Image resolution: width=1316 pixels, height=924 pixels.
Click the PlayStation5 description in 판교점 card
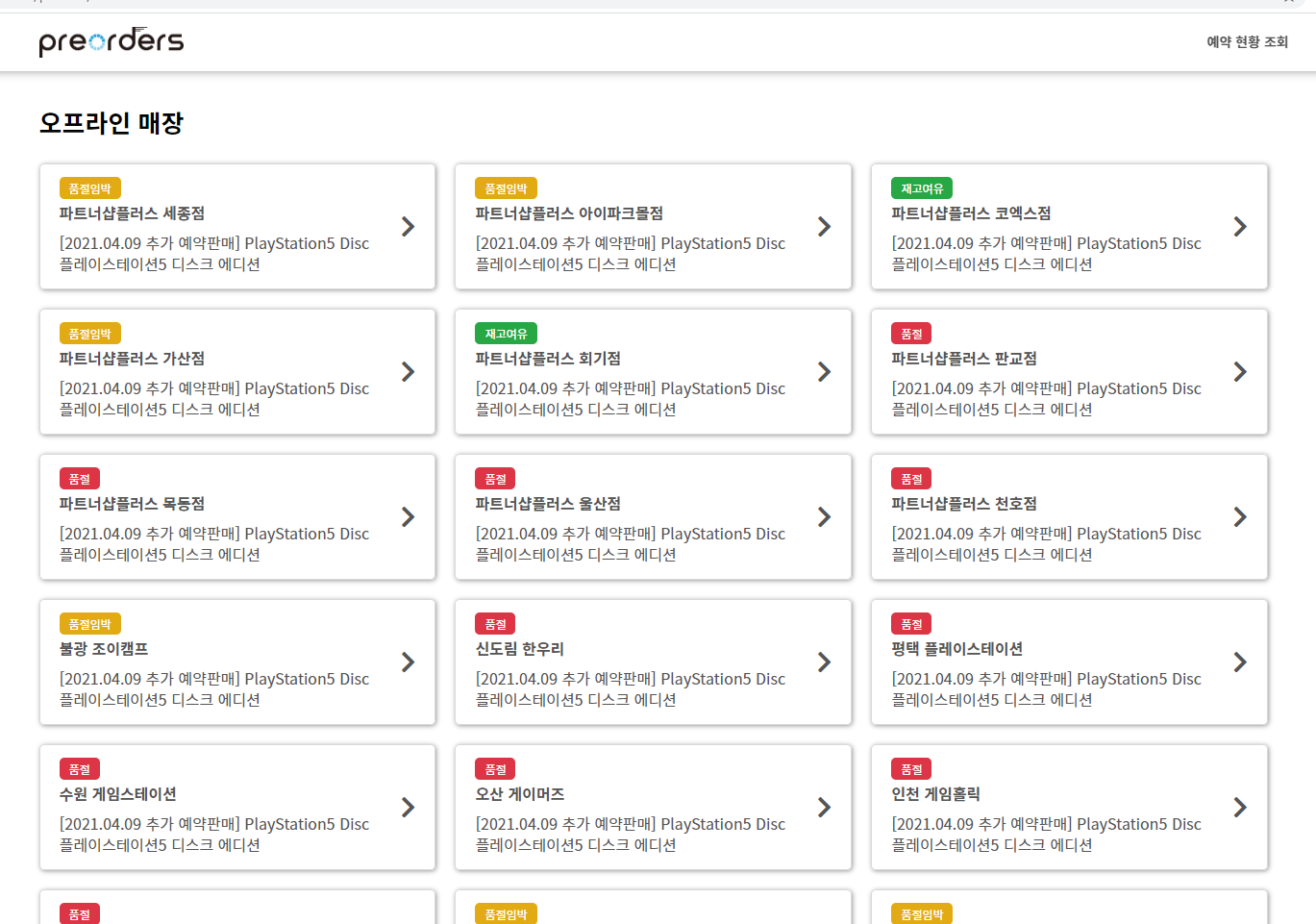1047,399
